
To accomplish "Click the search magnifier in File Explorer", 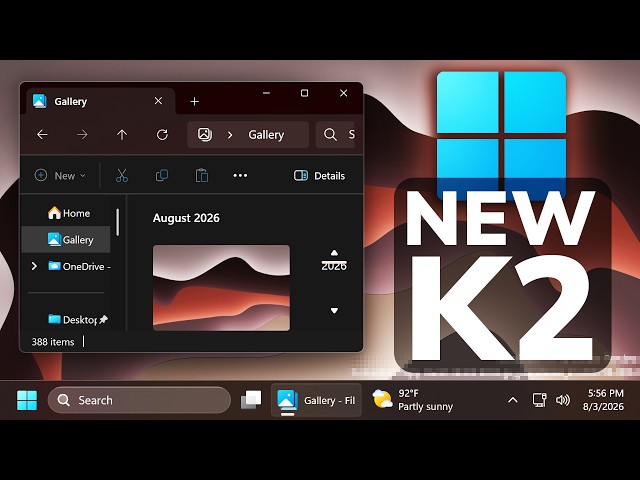I will coord(330,134).
